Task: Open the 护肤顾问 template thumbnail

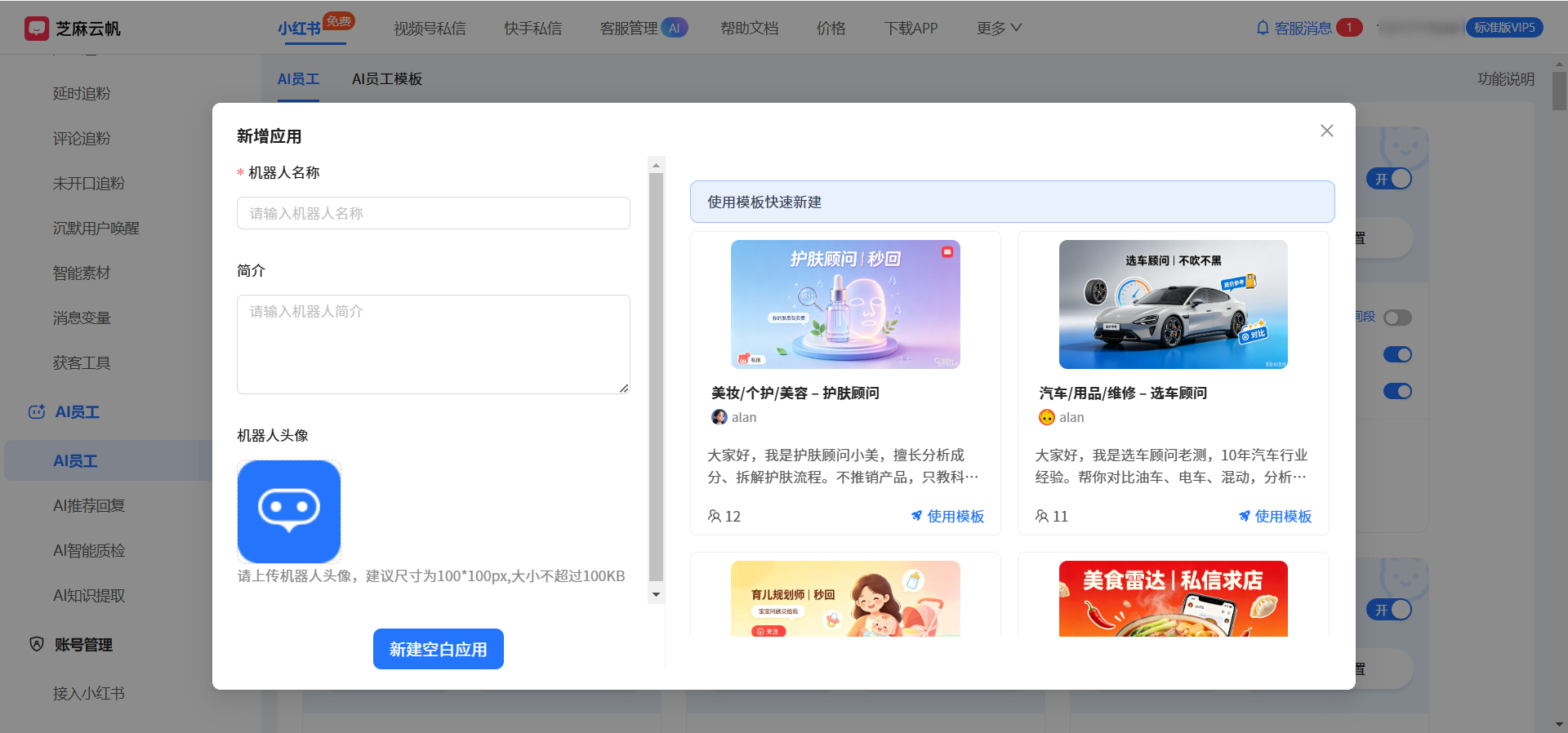Action: [845, 304]
